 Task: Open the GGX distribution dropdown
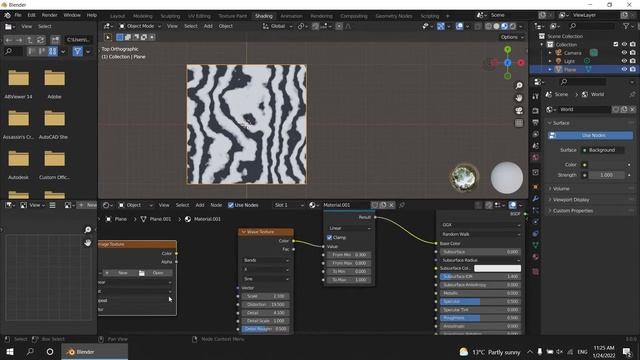pyautogui.click(x=481, y=225)
